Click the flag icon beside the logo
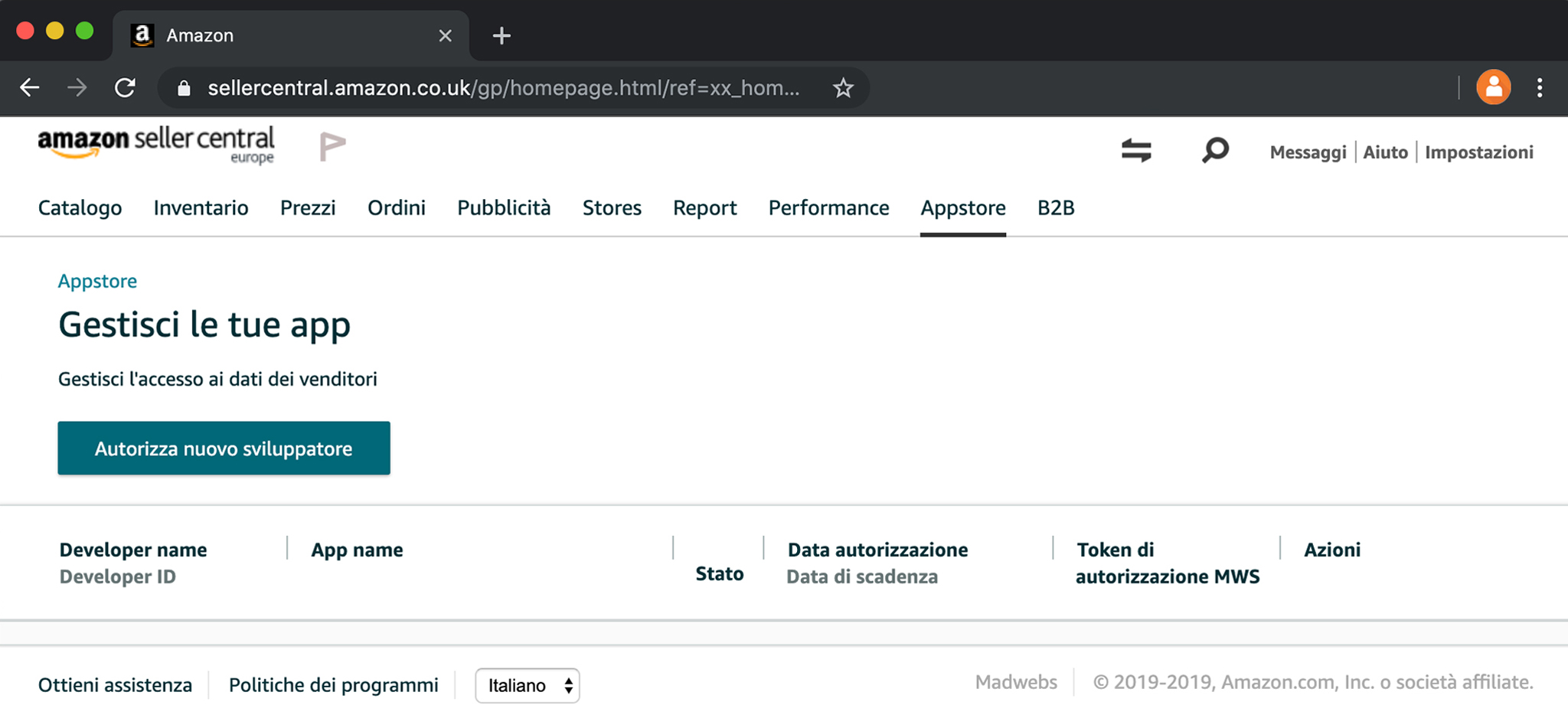Screen dimensions: 1568x728 (332, 146)
